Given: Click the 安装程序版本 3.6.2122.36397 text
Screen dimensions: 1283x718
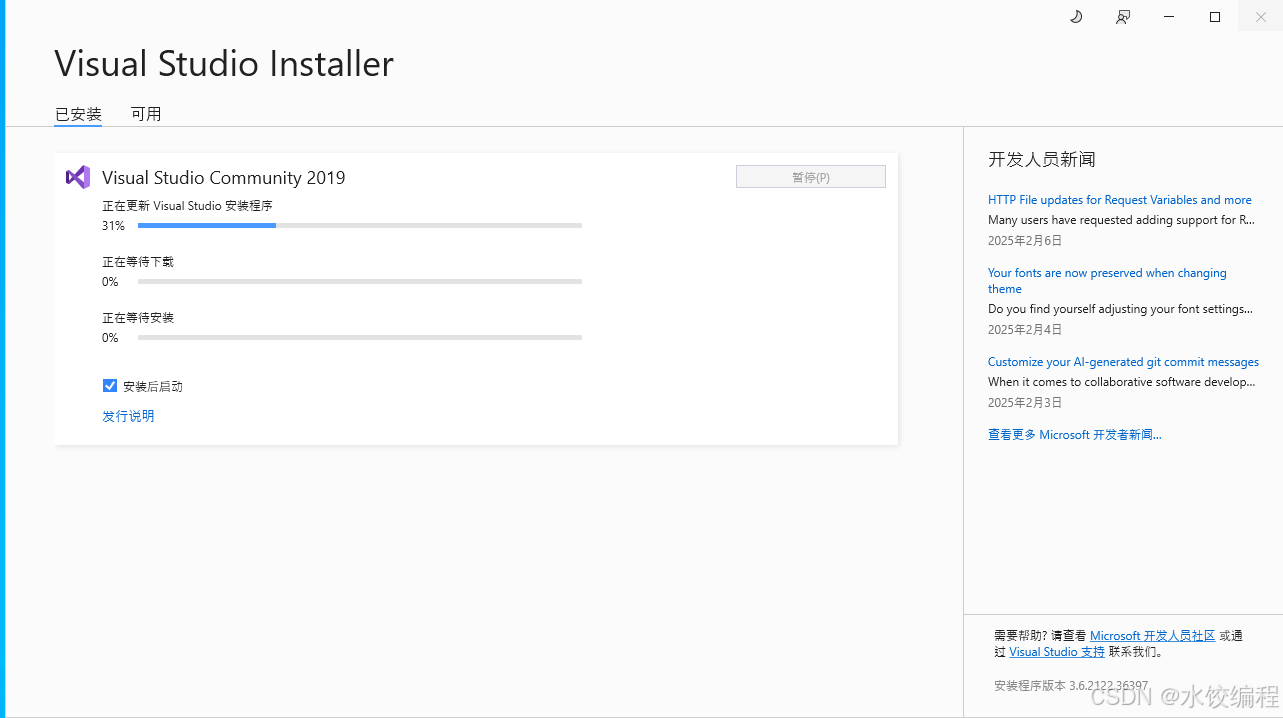Looking at the screenshot, I should click(x=1071, y=686).
